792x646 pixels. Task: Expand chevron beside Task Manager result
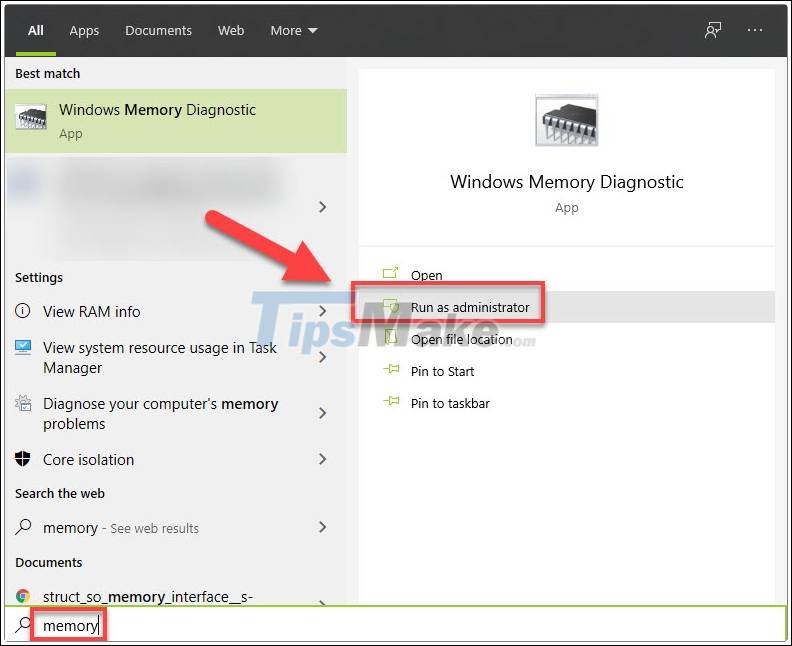click(x=323, y=358)
